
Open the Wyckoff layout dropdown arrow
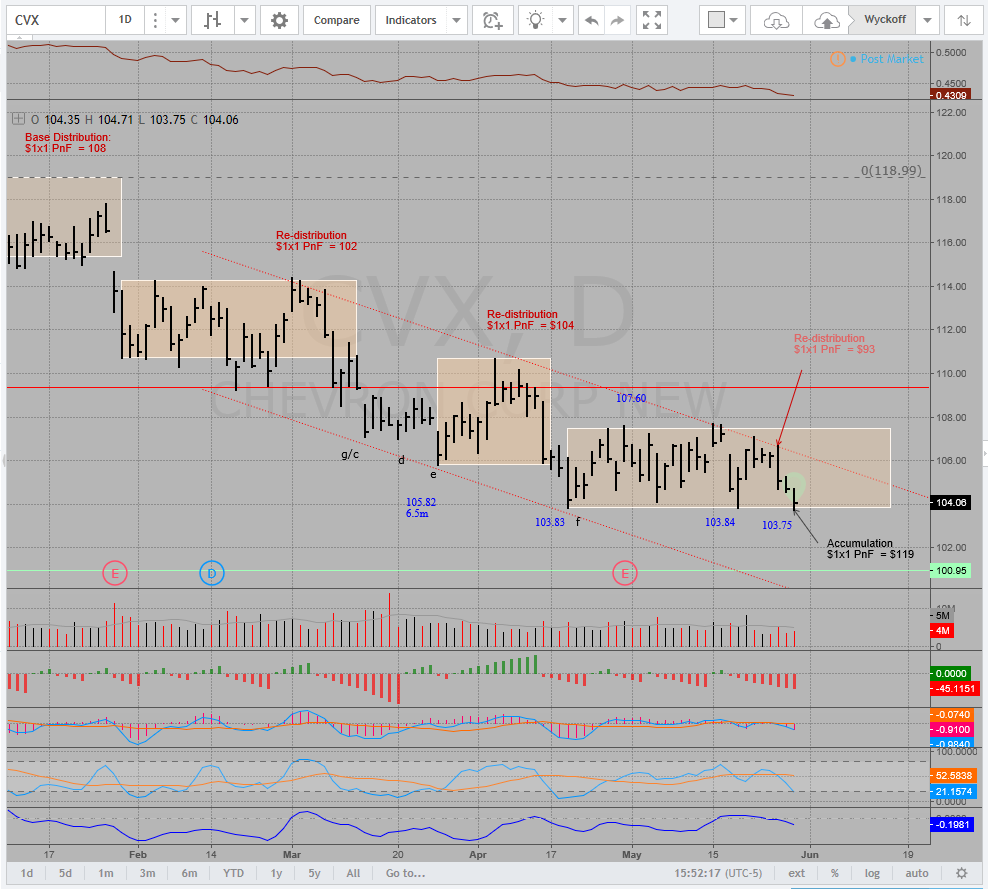927,20
